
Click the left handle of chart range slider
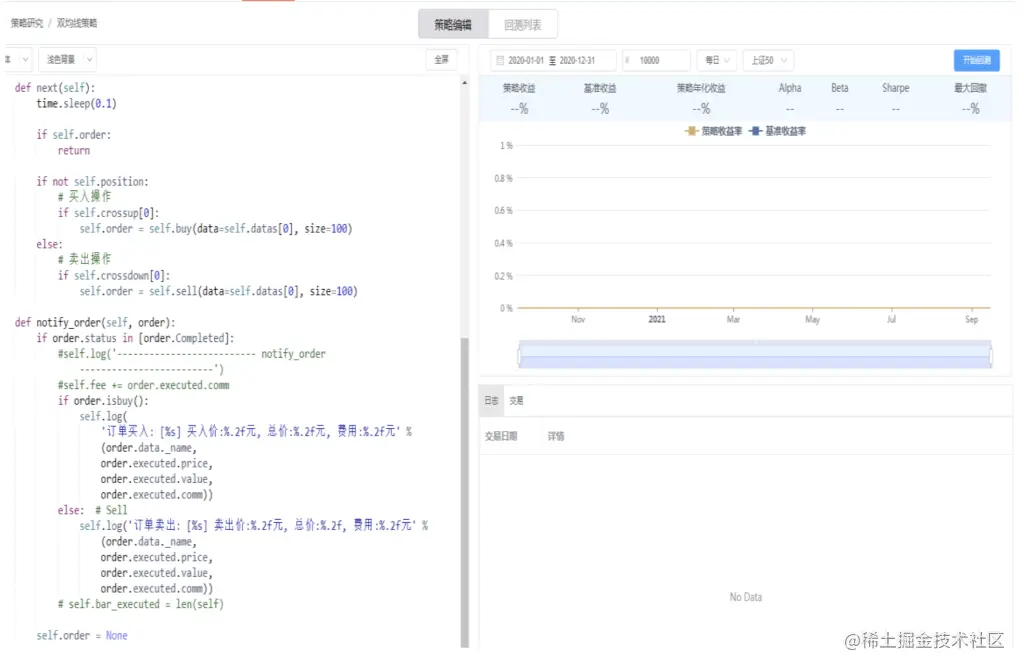(519, 356)
